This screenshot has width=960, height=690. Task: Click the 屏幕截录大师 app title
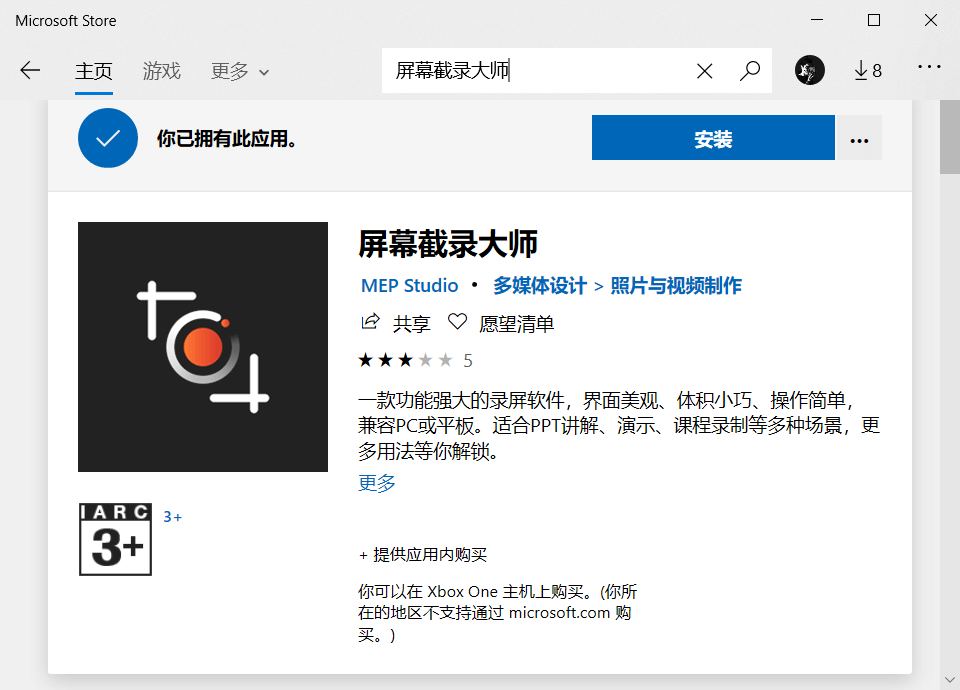pyautogui.click(x=448, y=244)
